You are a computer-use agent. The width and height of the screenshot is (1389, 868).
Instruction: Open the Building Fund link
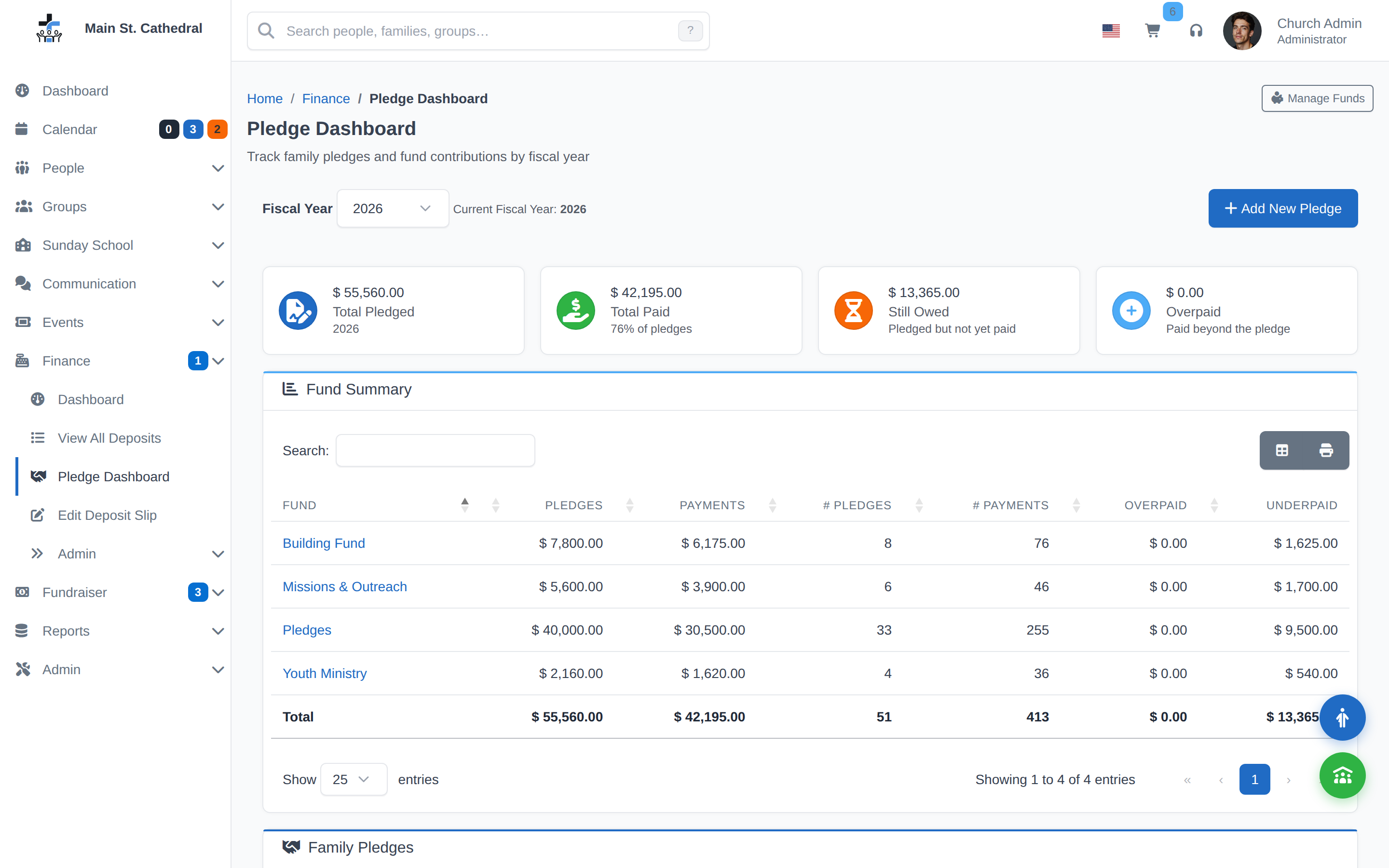(324, 543)
